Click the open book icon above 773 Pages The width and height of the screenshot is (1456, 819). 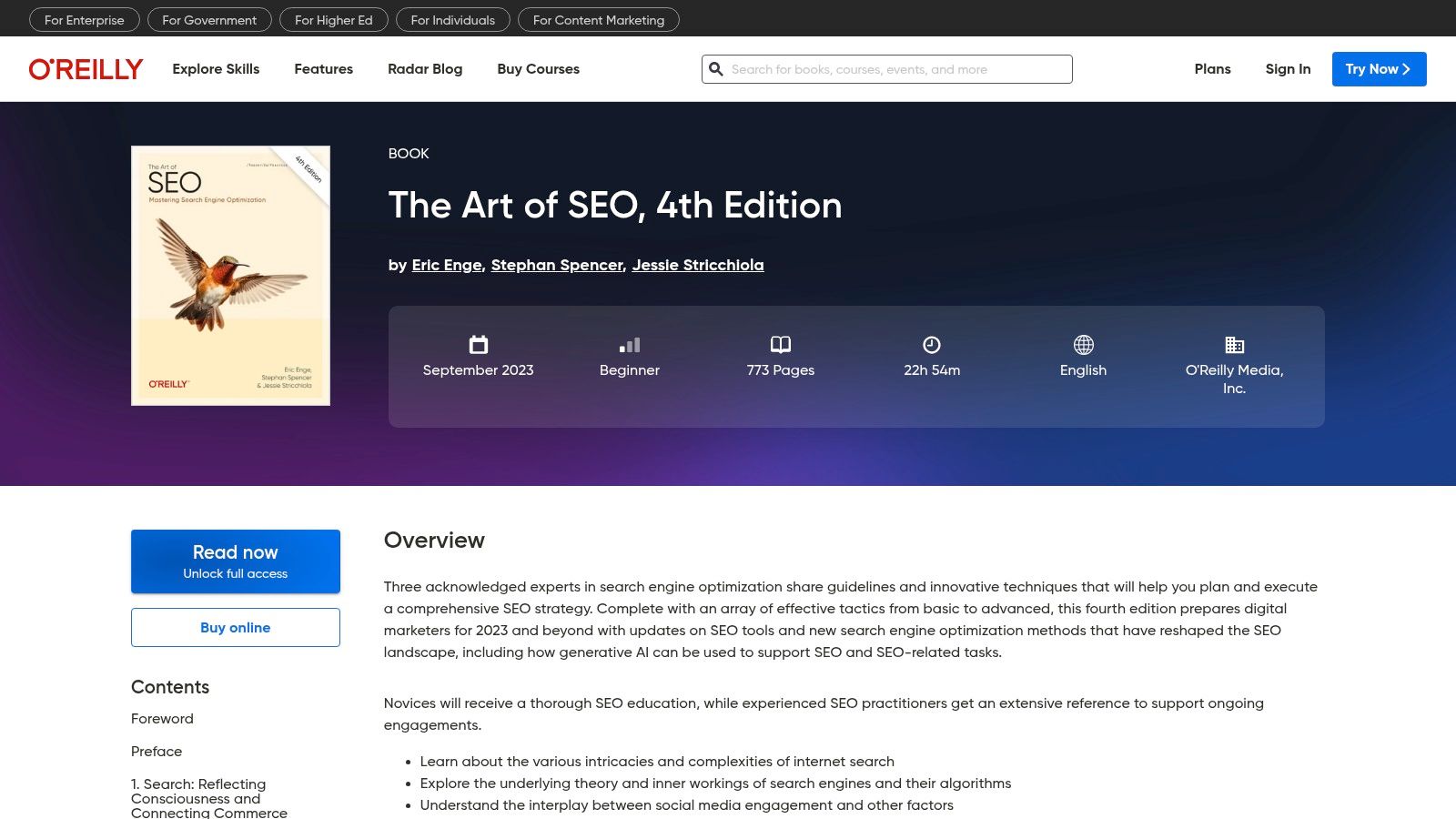pos(781,345)
